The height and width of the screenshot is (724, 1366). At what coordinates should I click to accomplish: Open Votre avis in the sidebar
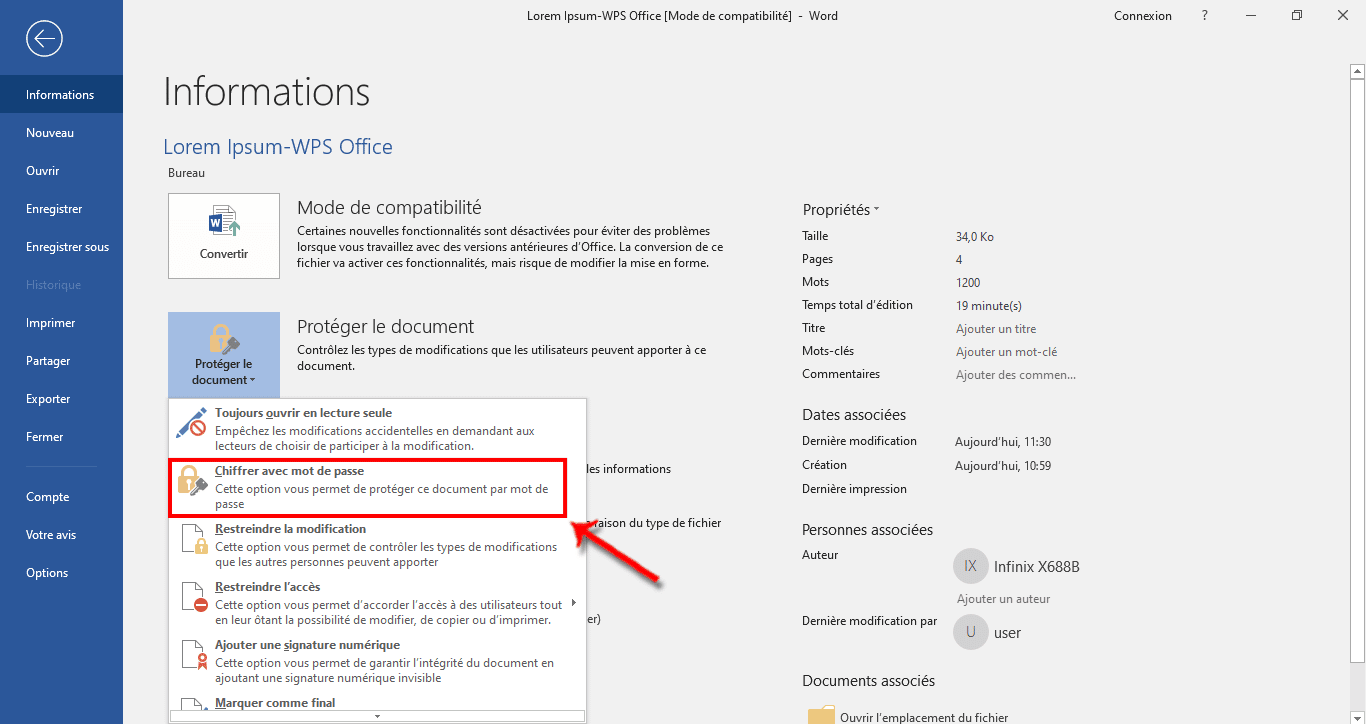point(61,535)
